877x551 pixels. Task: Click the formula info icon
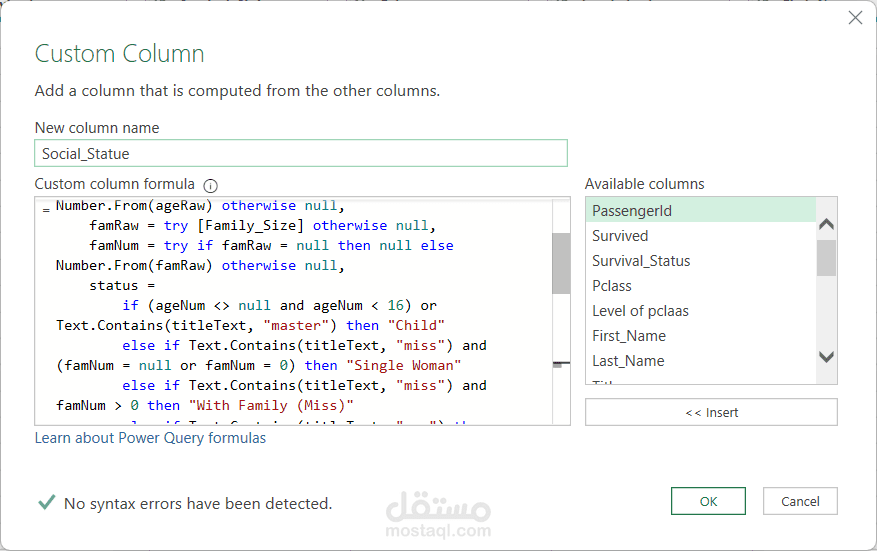(210, 185)
